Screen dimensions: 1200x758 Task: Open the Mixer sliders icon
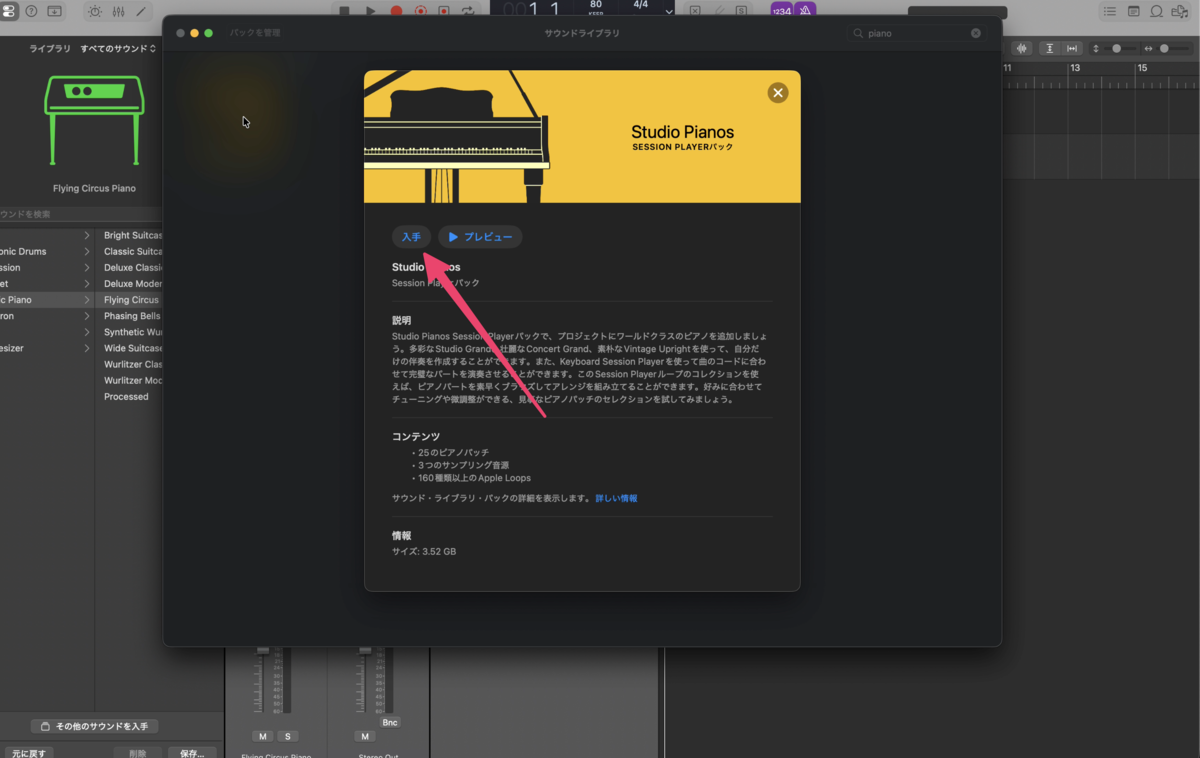pyautogui.click(x=118, y=11)
